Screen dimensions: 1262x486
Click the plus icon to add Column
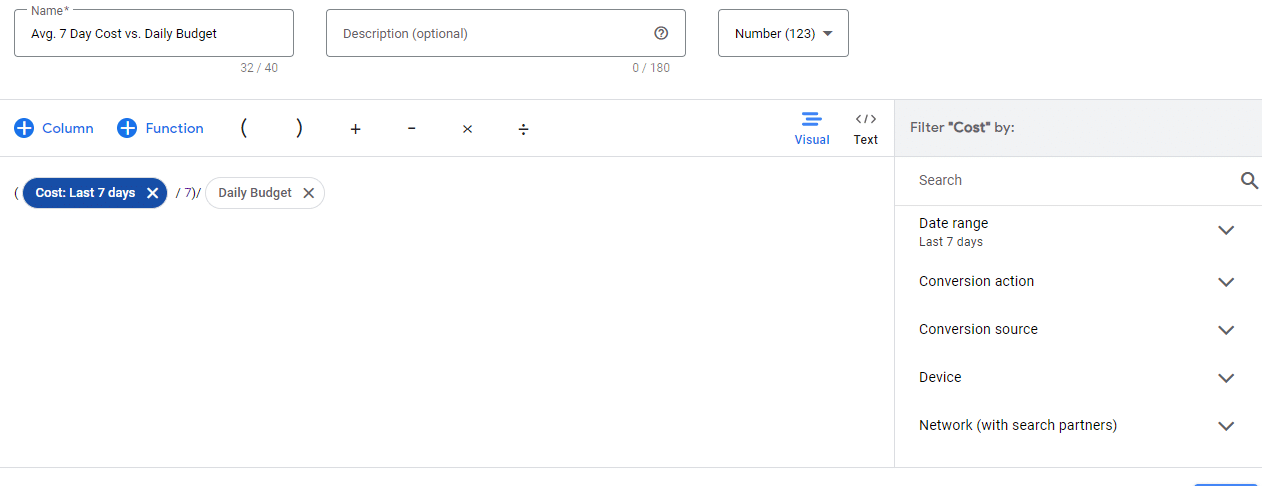[x=24, y=128]
